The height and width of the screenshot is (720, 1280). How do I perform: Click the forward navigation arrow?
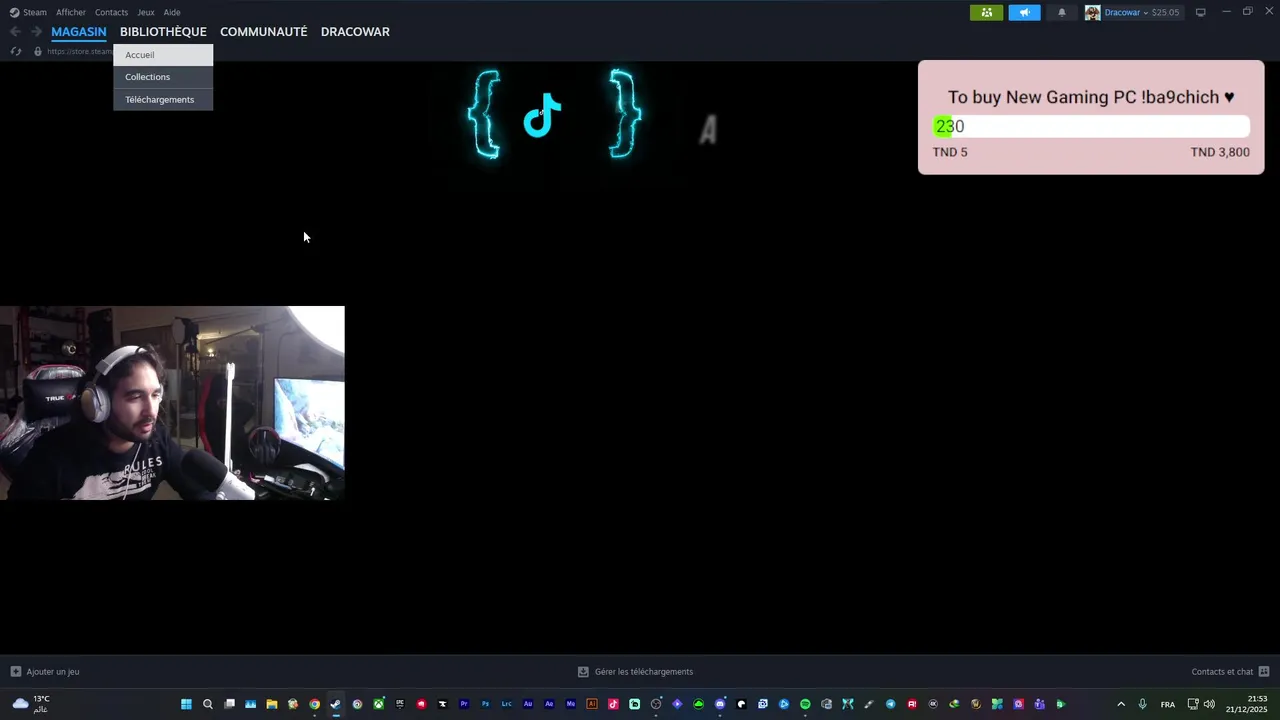click(x=36, y=32)
